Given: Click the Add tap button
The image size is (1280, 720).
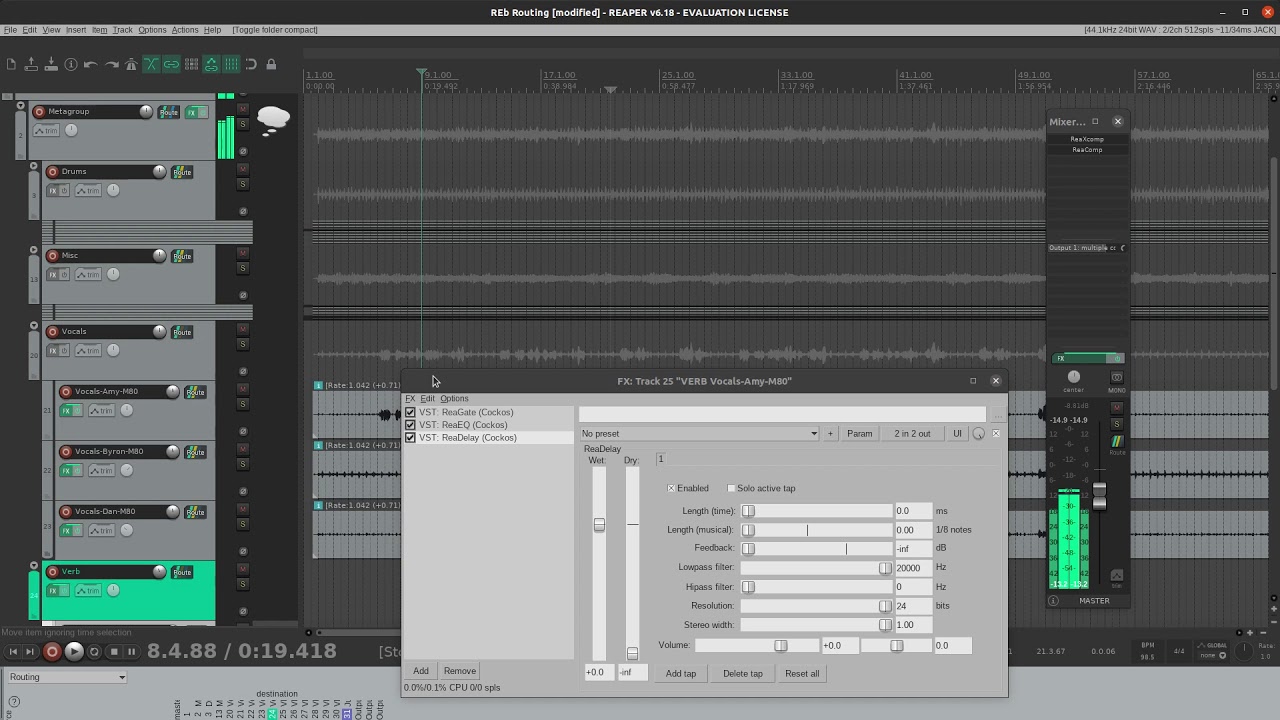Looking at the screenshot, I should [681, 674].
